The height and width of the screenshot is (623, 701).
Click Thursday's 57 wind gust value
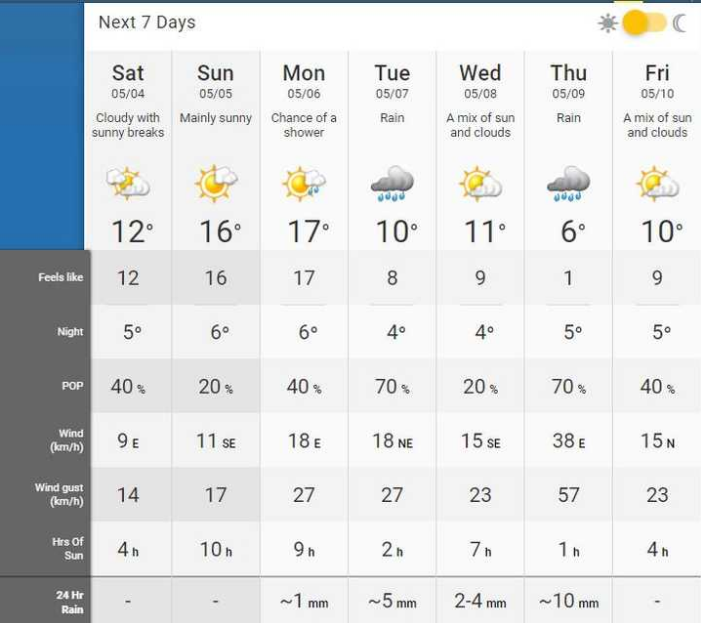coord(568,495)
